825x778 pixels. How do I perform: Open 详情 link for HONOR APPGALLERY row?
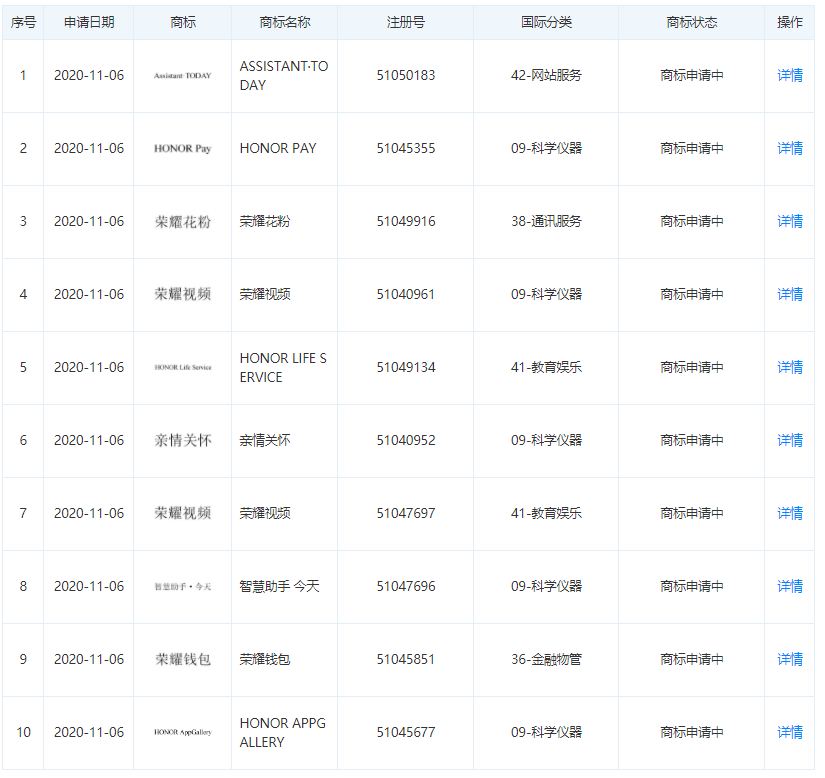pos(789,732)
